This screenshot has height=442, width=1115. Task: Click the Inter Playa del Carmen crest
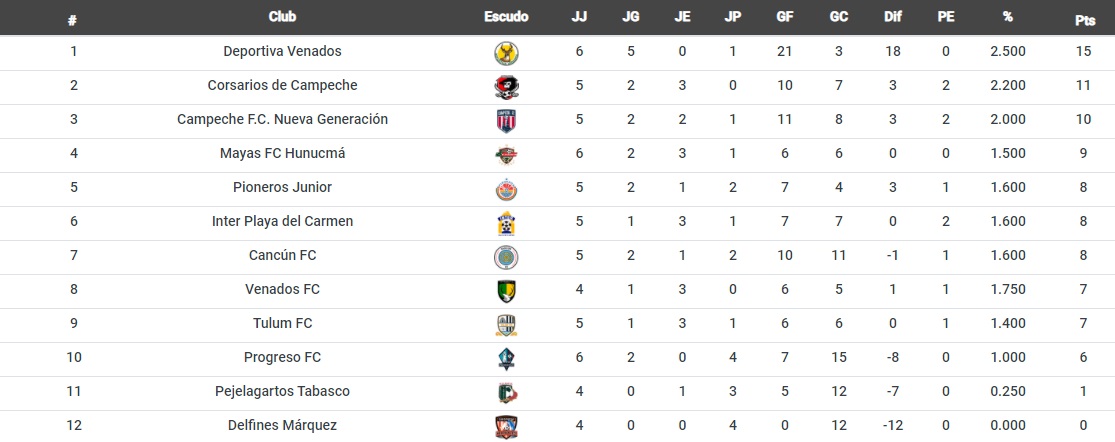coord(506,224)
